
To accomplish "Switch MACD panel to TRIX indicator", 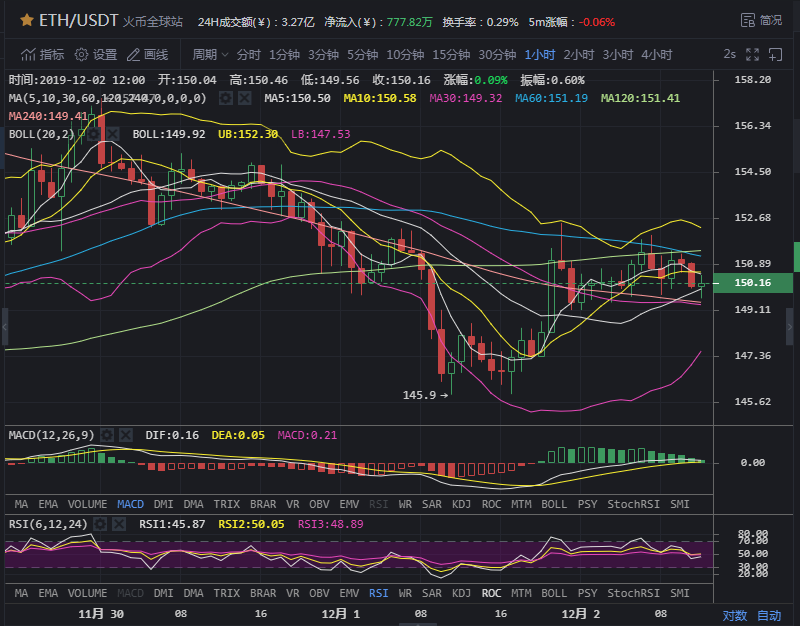I will coord(227,504).
